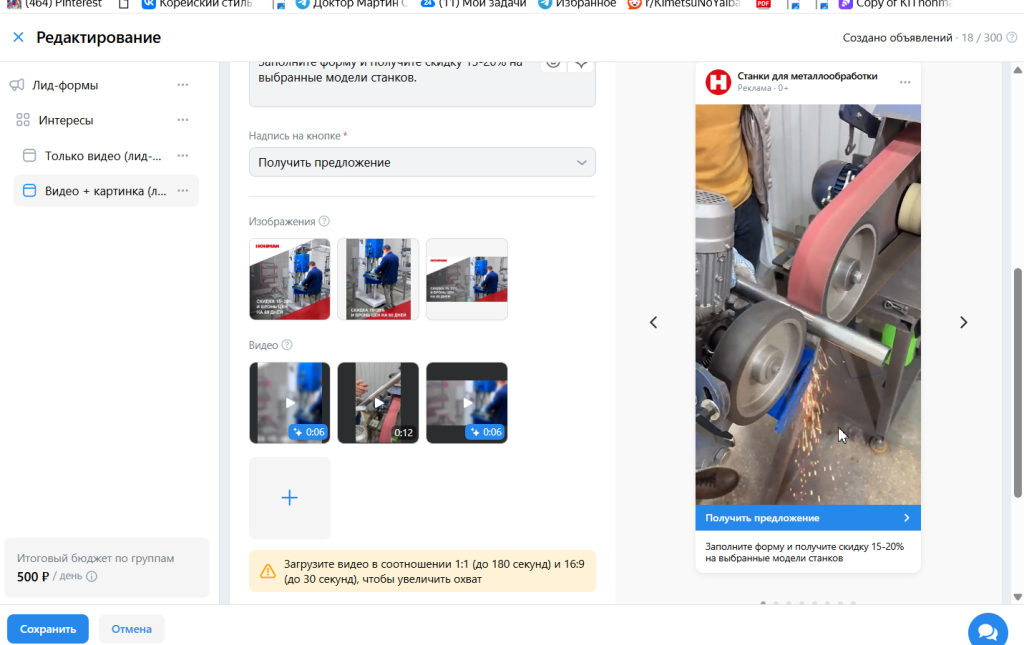Open the Pinterest bookmark
This screenshot has width=1024, height=645.
click(54, 4)
